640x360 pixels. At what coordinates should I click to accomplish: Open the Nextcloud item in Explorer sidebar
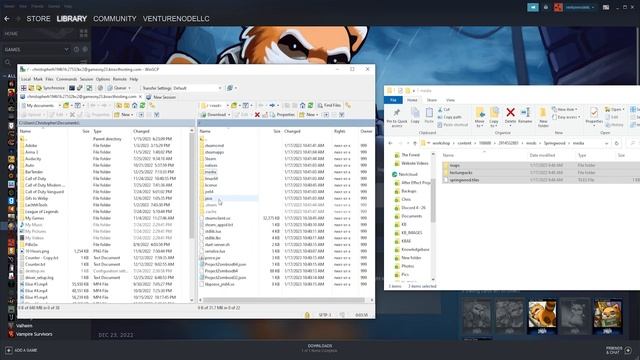tap(404, 174)
